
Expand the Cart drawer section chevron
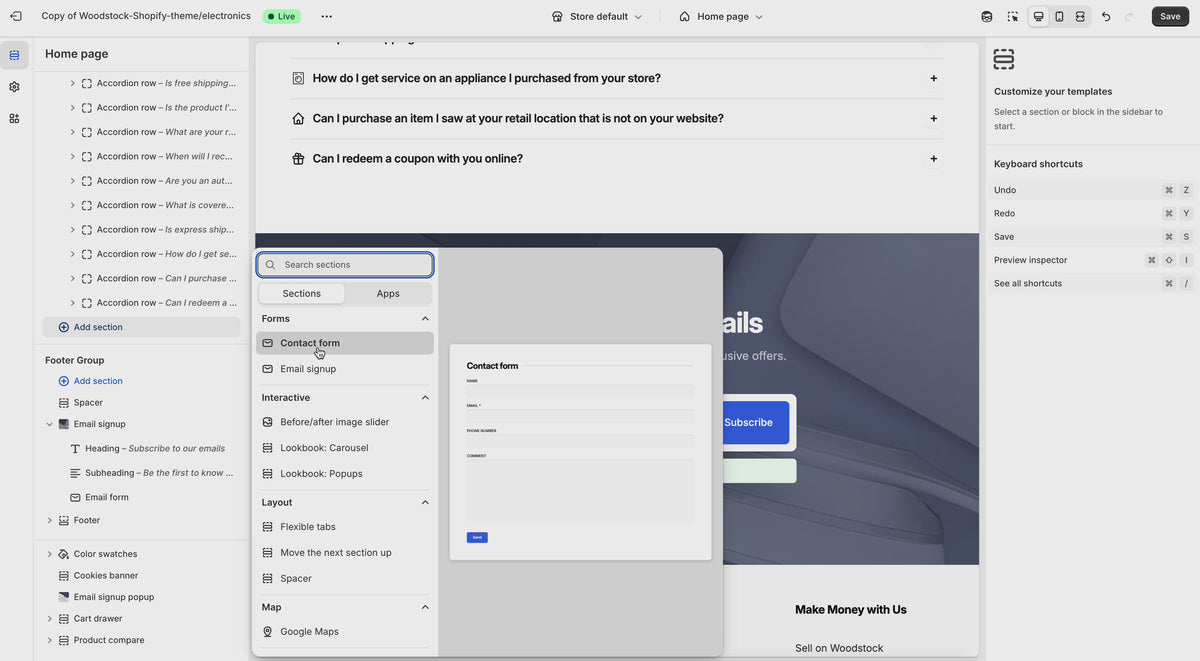click(x=49, y=619)
